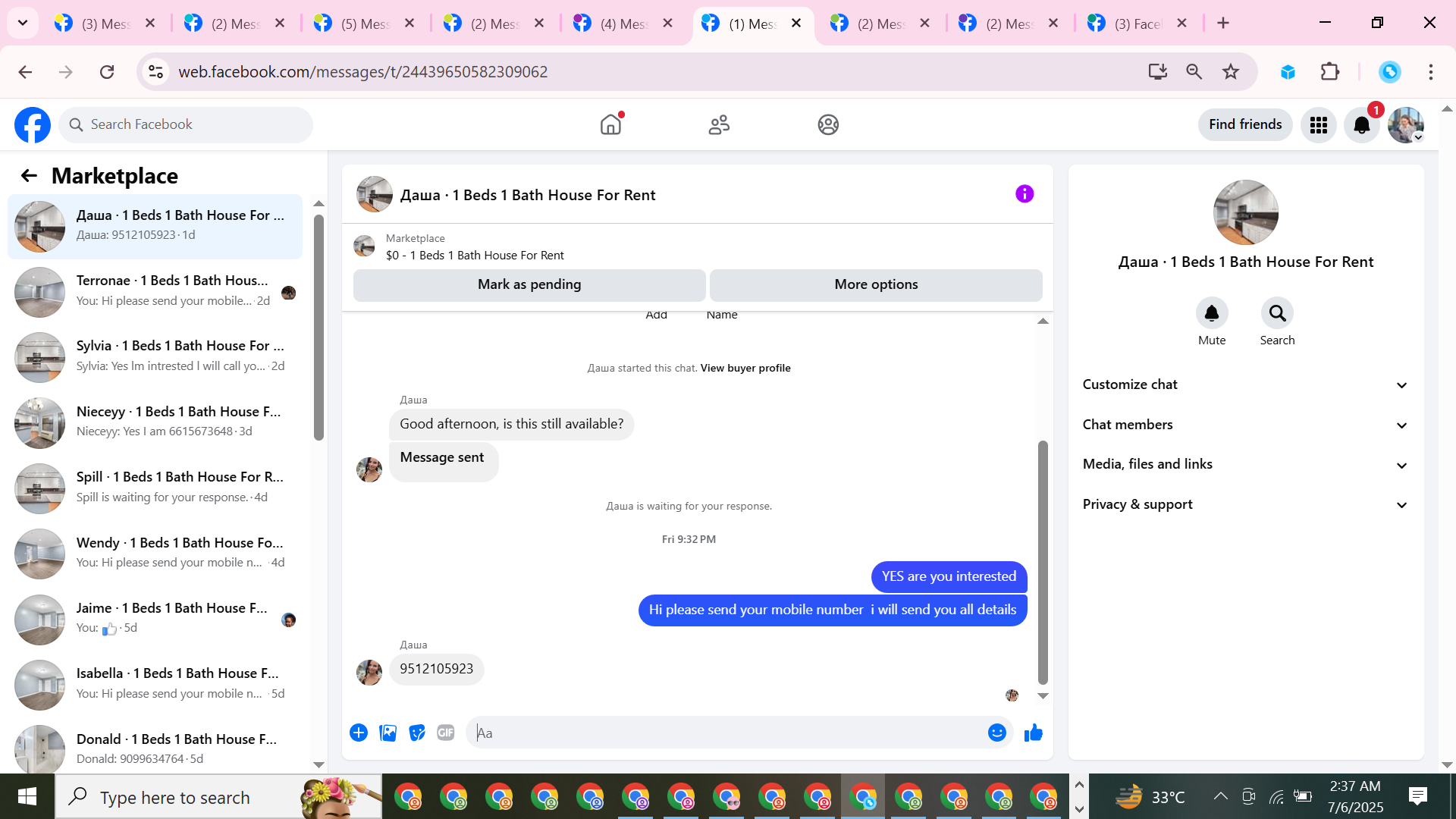The height and width of the screenshot is (819, 1456).
Task: Open the sticker chooser icon
Action: [x=417, y=733]
